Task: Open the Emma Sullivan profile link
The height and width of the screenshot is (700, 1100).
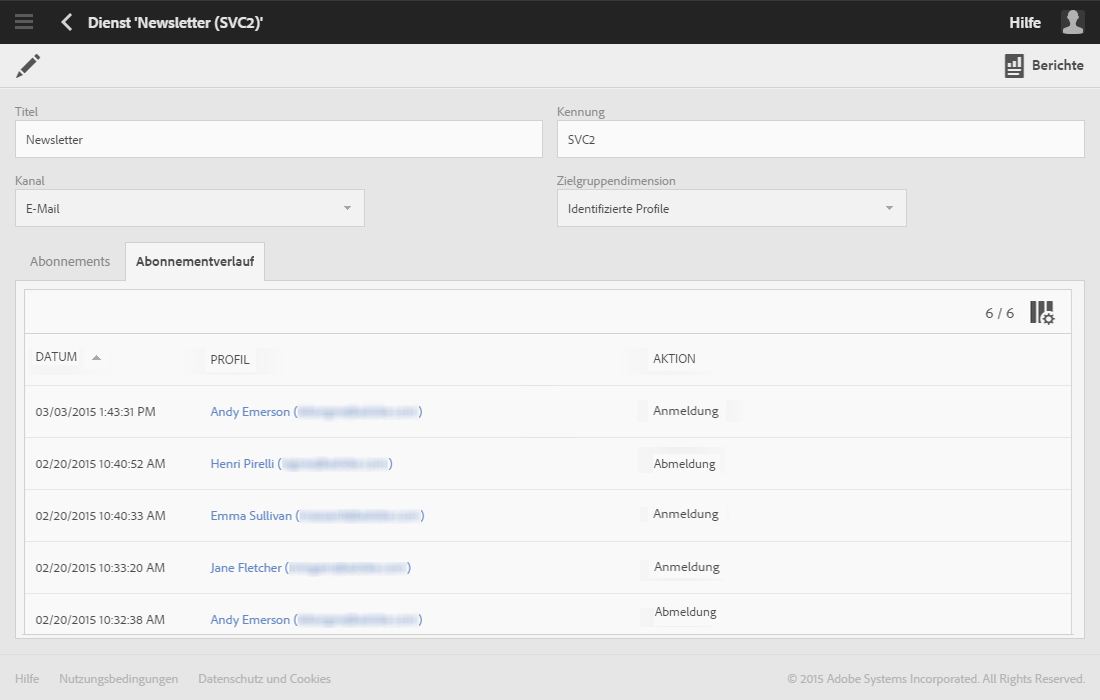Action: tap(251, 516)
